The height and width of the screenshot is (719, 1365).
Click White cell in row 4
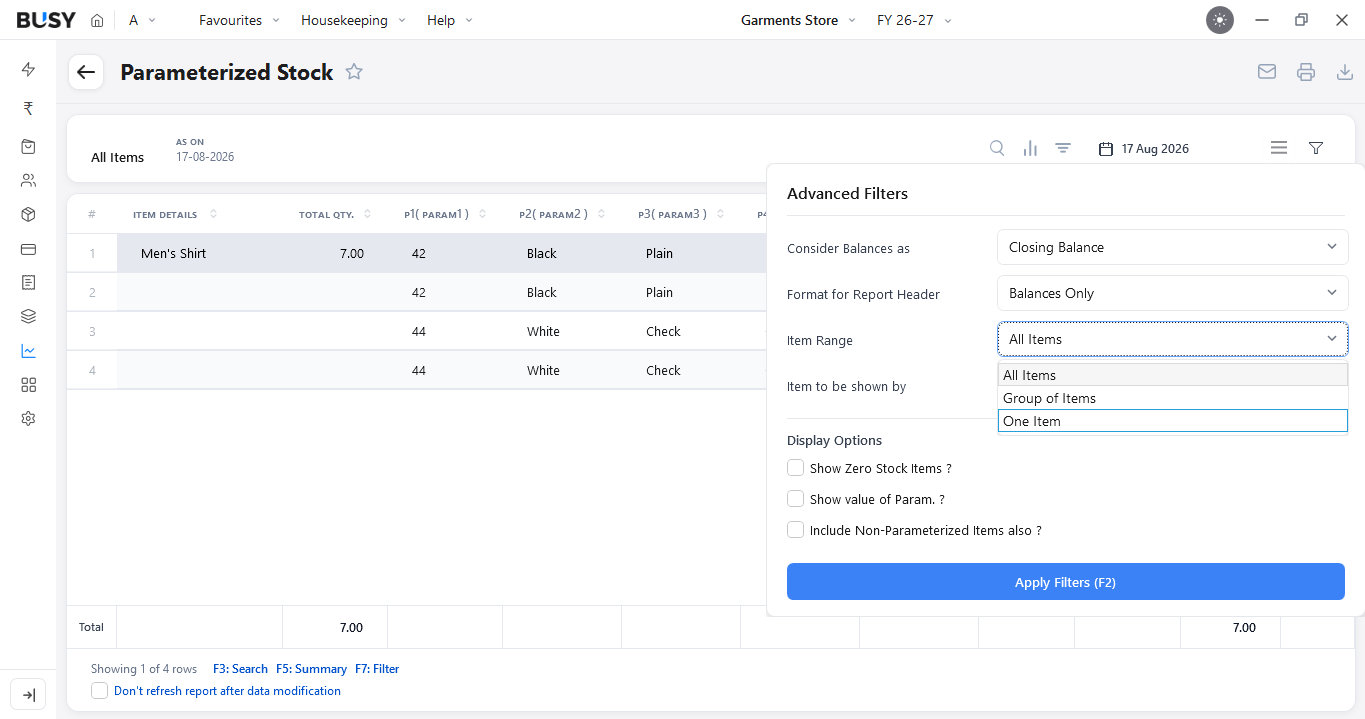click(543, 370)
